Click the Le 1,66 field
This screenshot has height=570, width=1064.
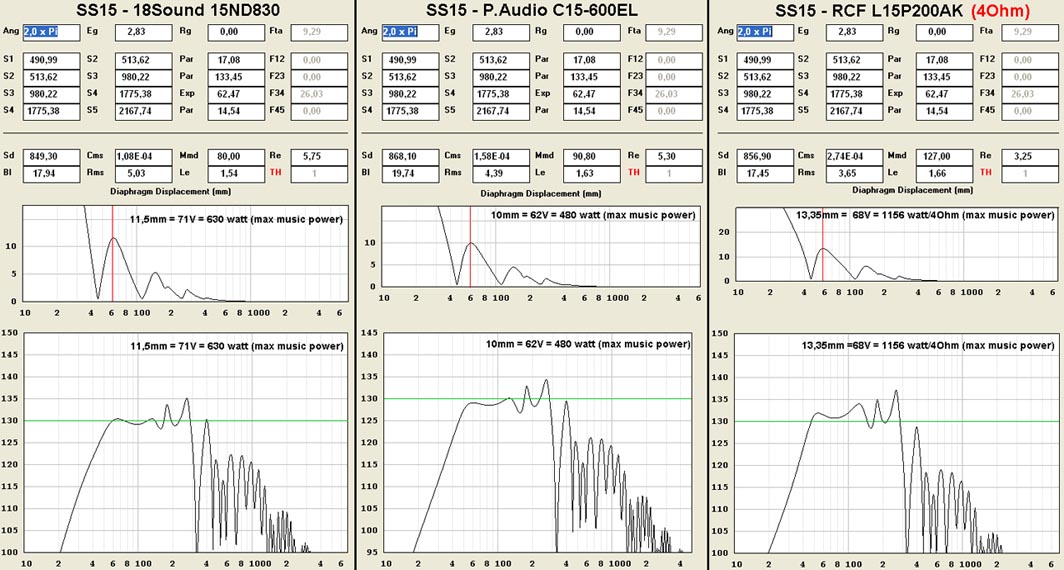point(945,174)
